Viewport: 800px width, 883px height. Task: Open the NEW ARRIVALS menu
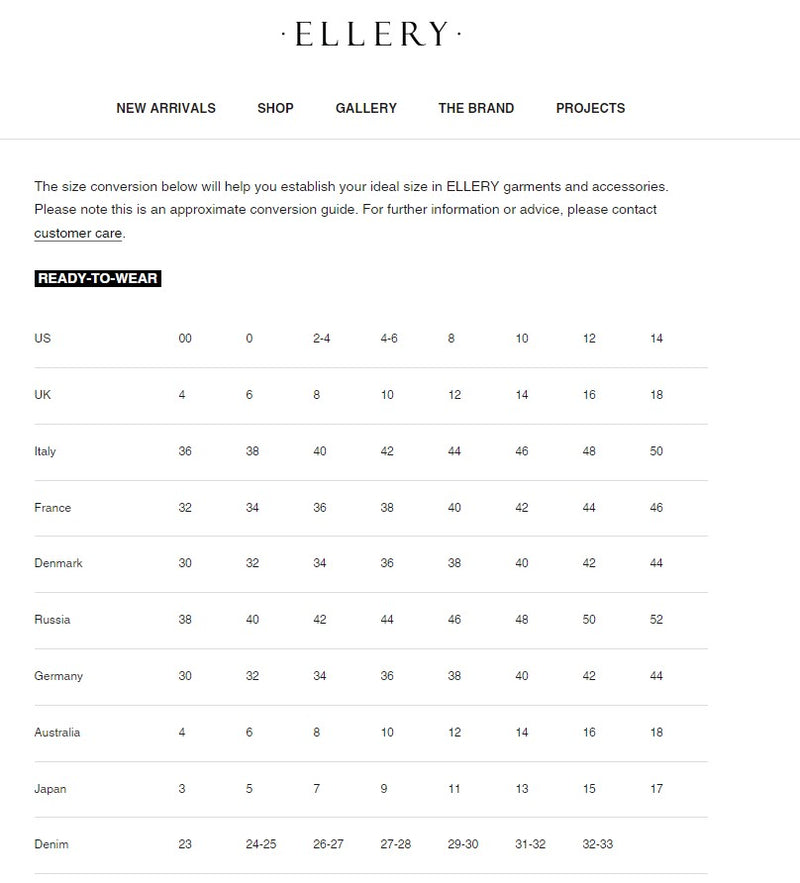166,108
